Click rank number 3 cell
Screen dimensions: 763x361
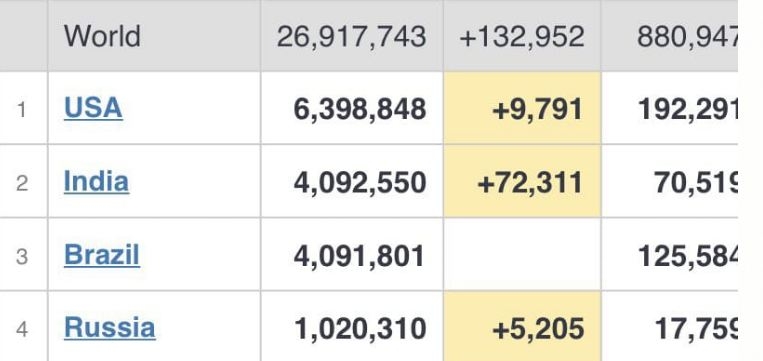[23, 254]
